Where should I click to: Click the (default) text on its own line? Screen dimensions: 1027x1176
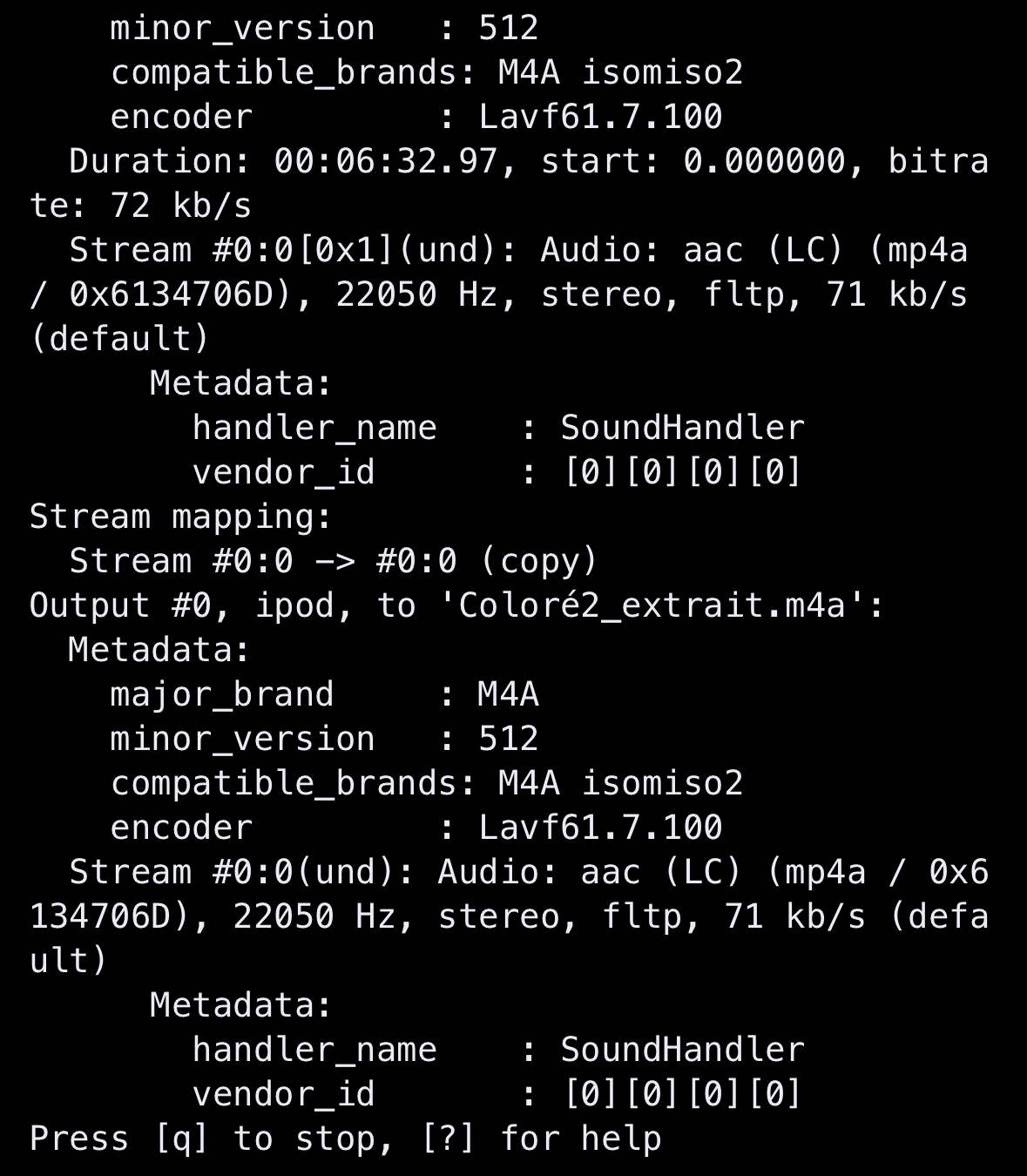coord(120,340)
